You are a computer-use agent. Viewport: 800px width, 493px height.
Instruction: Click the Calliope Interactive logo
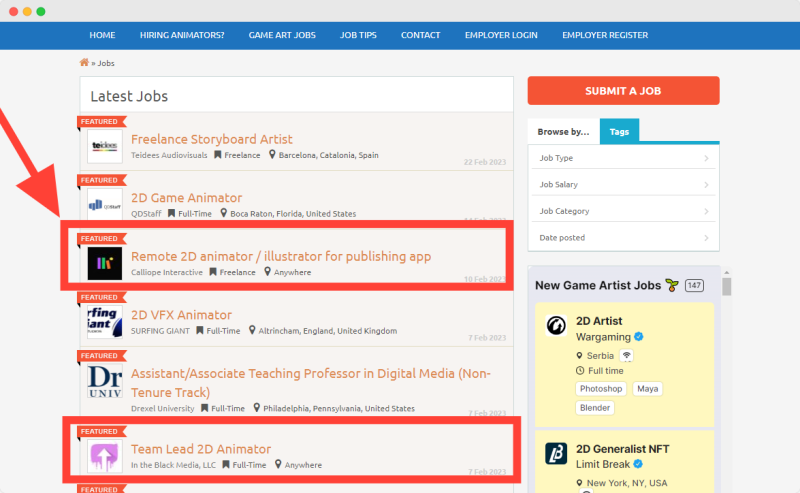click(105, 263)
